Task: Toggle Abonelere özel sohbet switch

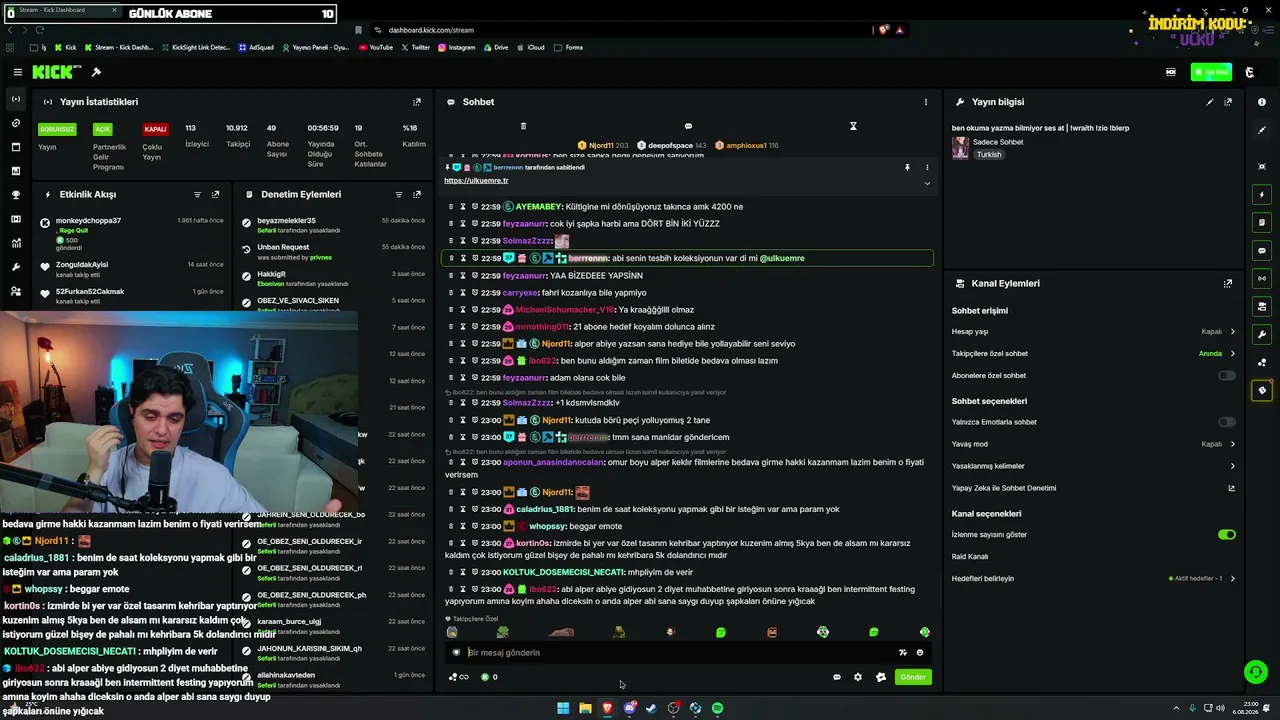Action: pyautogui.click(x=1227, y=376)
